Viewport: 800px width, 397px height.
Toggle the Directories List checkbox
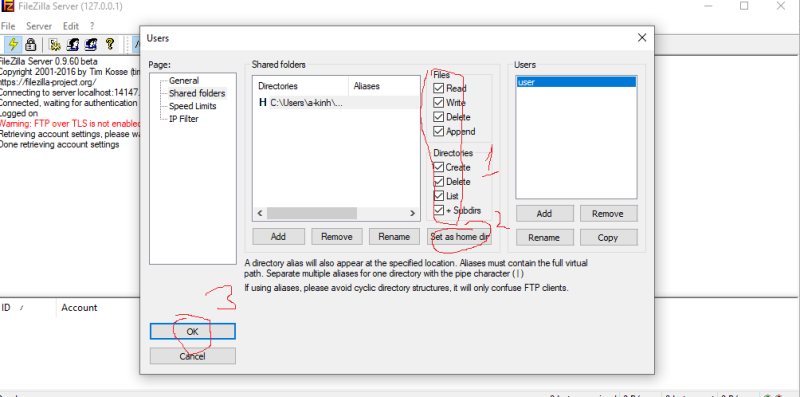point(438,196)
